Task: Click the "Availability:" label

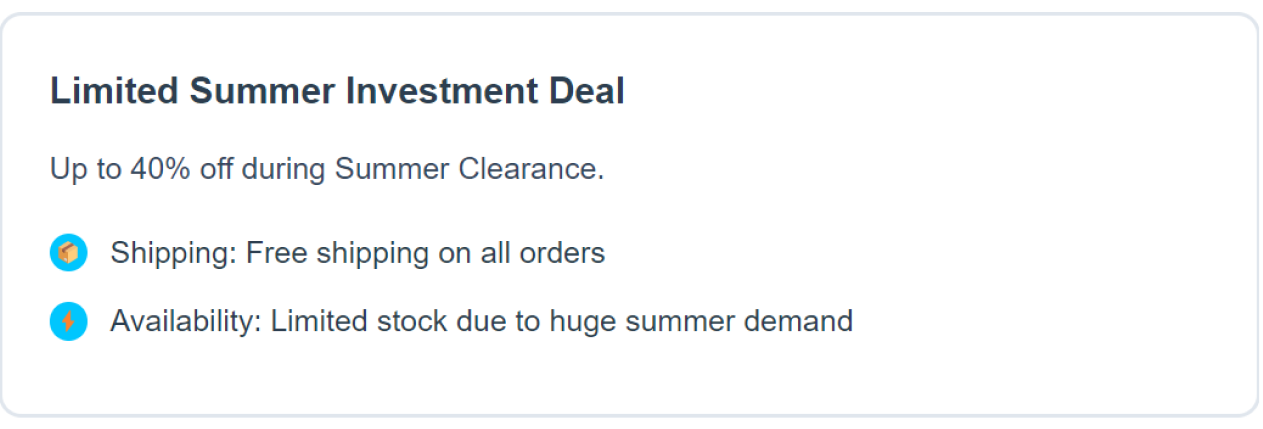Action: pyautogui.click(x=186, y=322)
